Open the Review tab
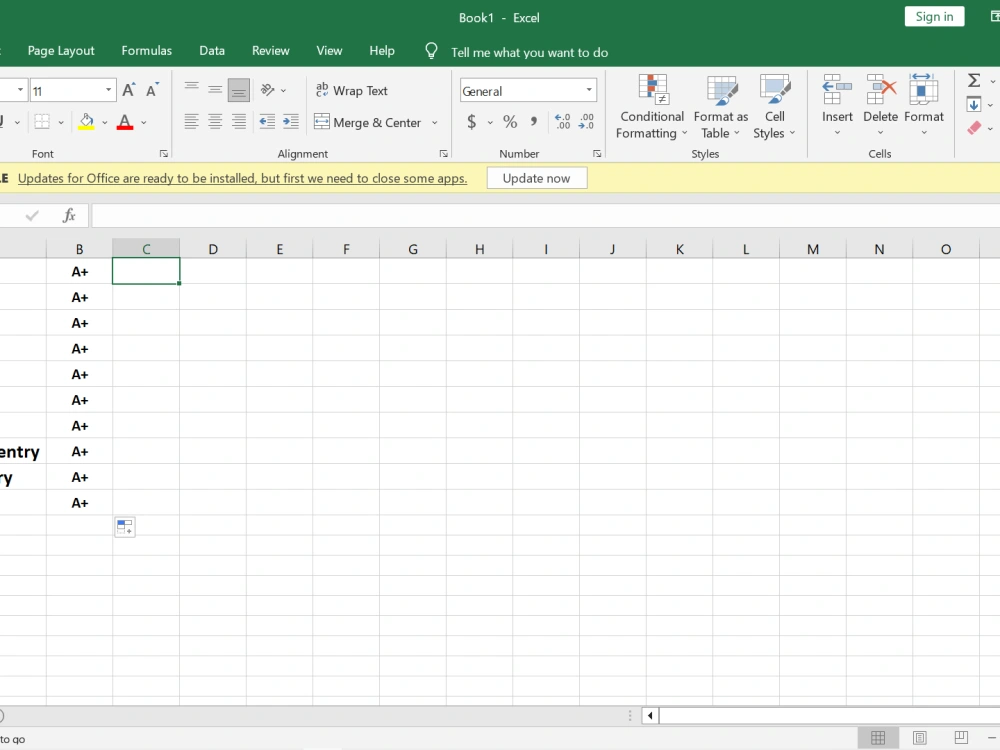Image resolution: width=1000 pixels, height=750 pixels. pos(270,51)
